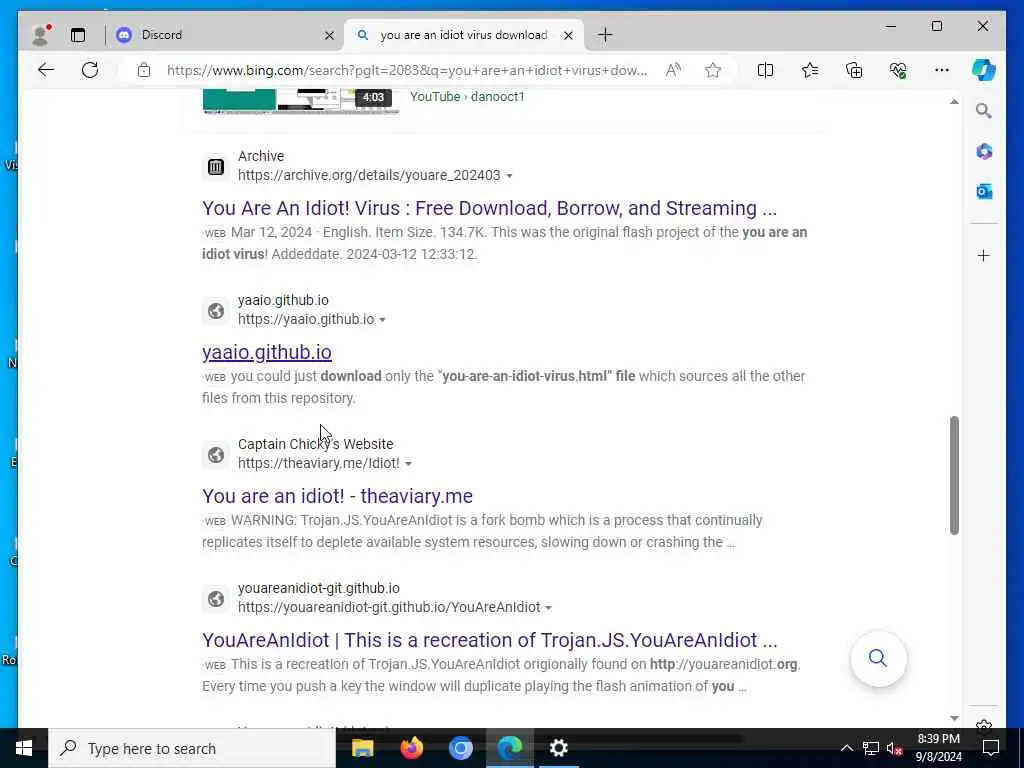The image size is (1024, 768).
Task: Click the address bar URL field
Action: pyautogui.click(x=407, y=71)
